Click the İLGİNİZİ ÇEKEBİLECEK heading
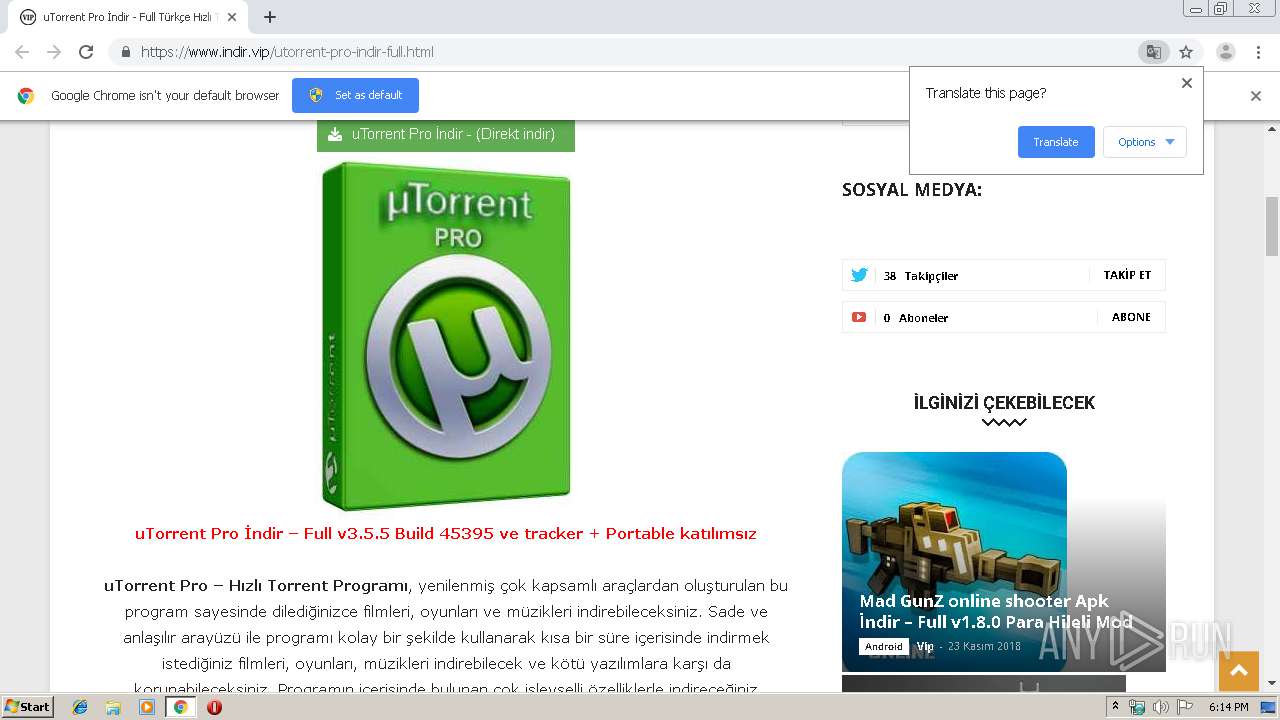 click(1004, 403)
